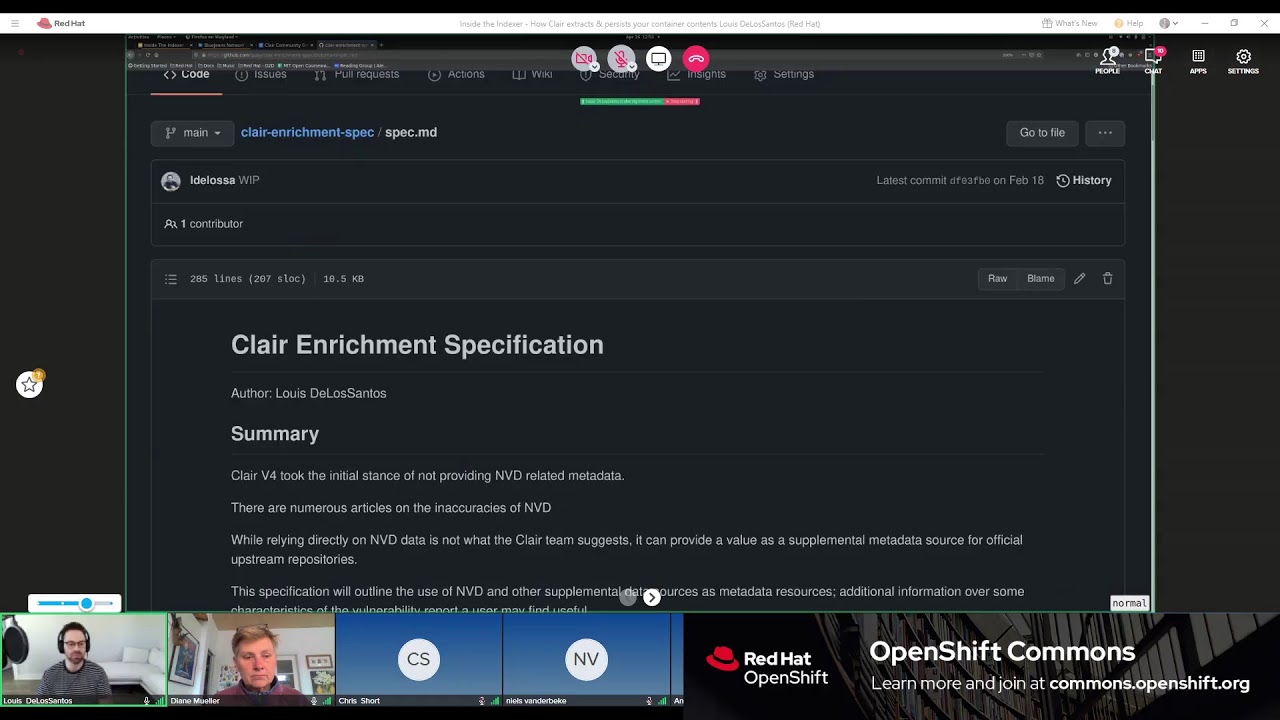Viewport: 1280px width, 720px height.
Task: Open meeting Settings gear
Action: [1243, 61]
